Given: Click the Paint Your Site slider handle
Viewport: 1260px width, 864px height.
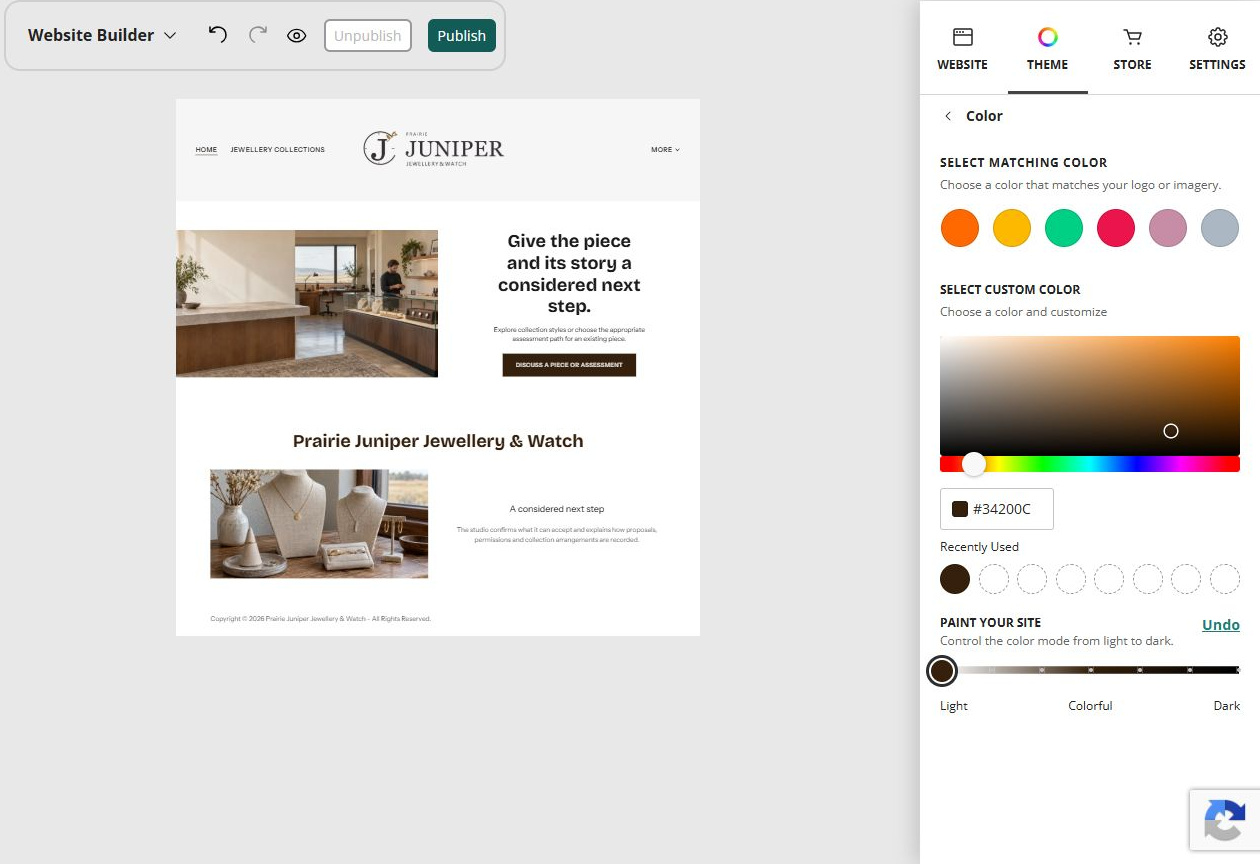Looking at the screenshot, I should coord(942,671).
